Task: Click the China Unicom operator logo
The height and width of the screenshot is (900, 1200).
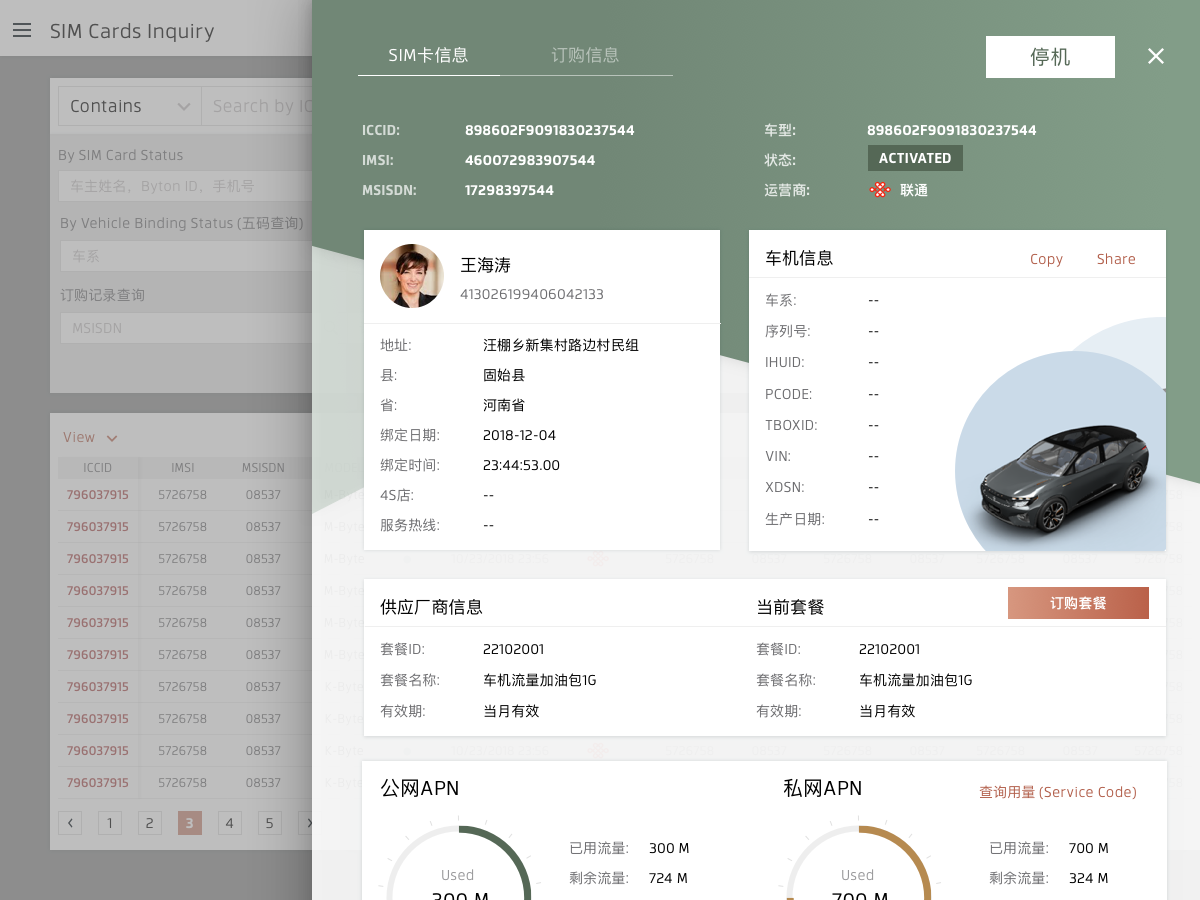Action: point(878,190)
